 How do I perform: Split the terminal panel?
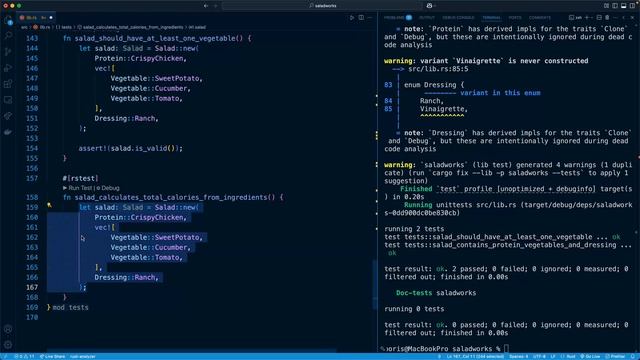tap(599, 18)
